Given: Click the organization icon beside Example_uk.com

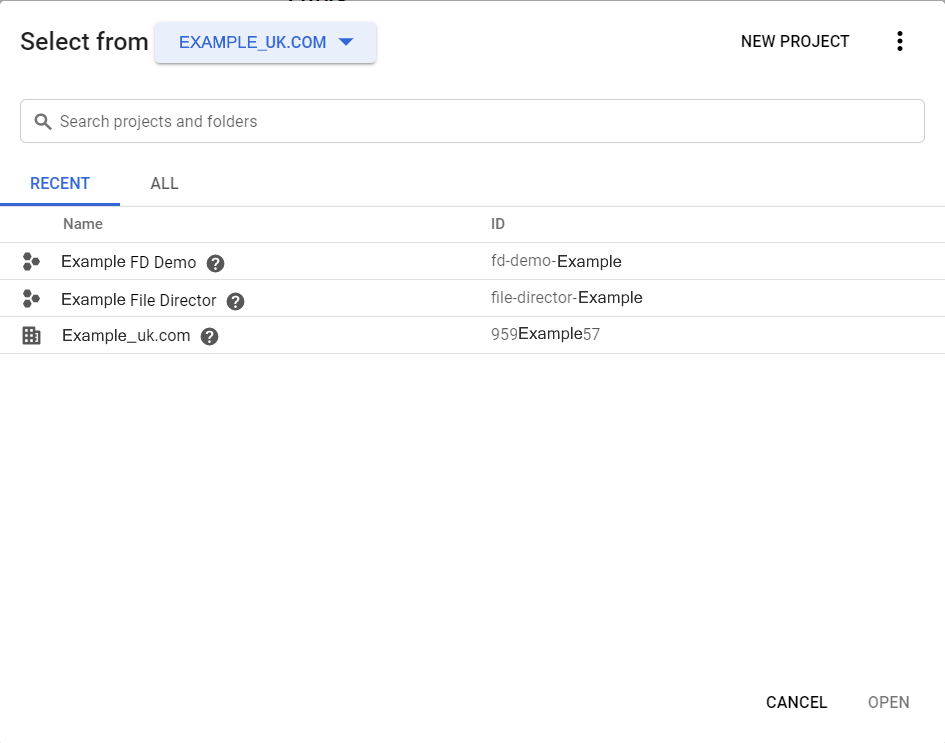Looking at the screenshot, I should [x=31, y=336].
